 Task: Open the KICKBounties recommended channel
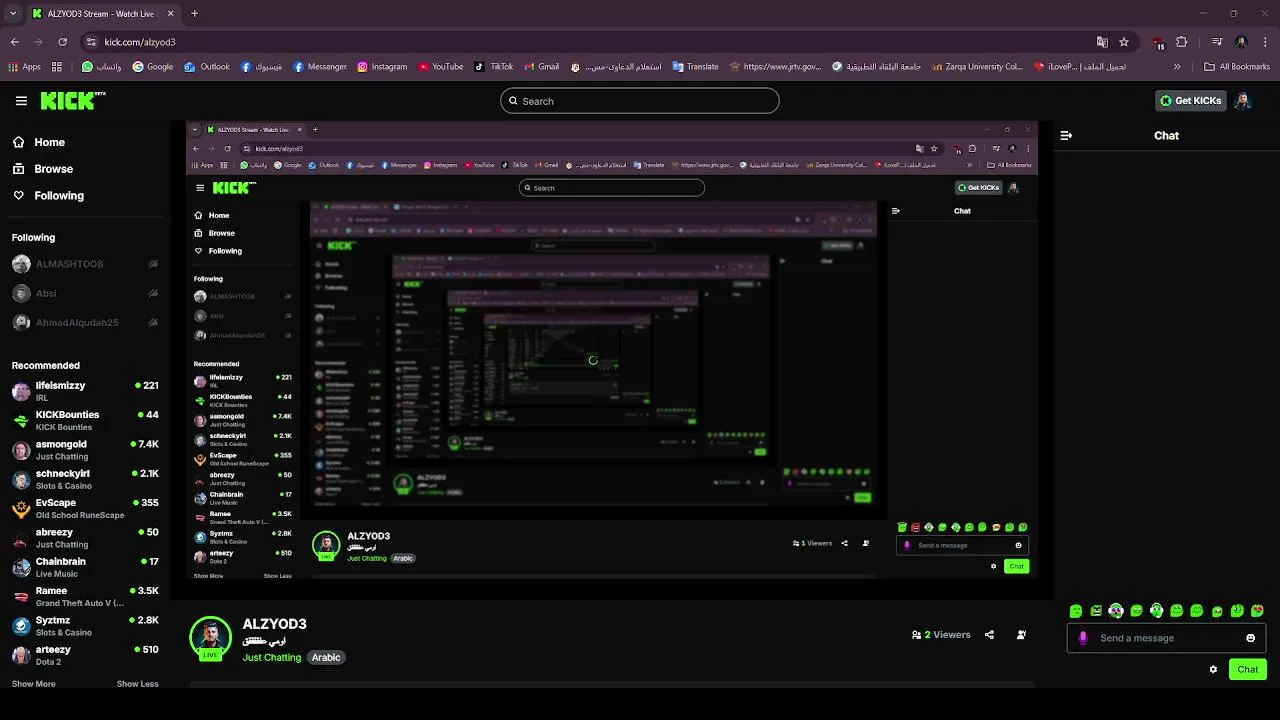85,420
